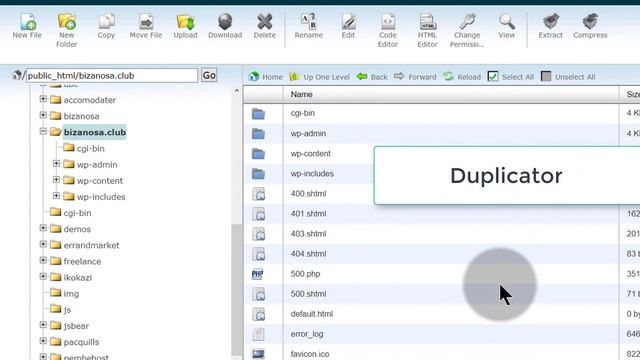Select the js folder in tree

tap(67, 310)
